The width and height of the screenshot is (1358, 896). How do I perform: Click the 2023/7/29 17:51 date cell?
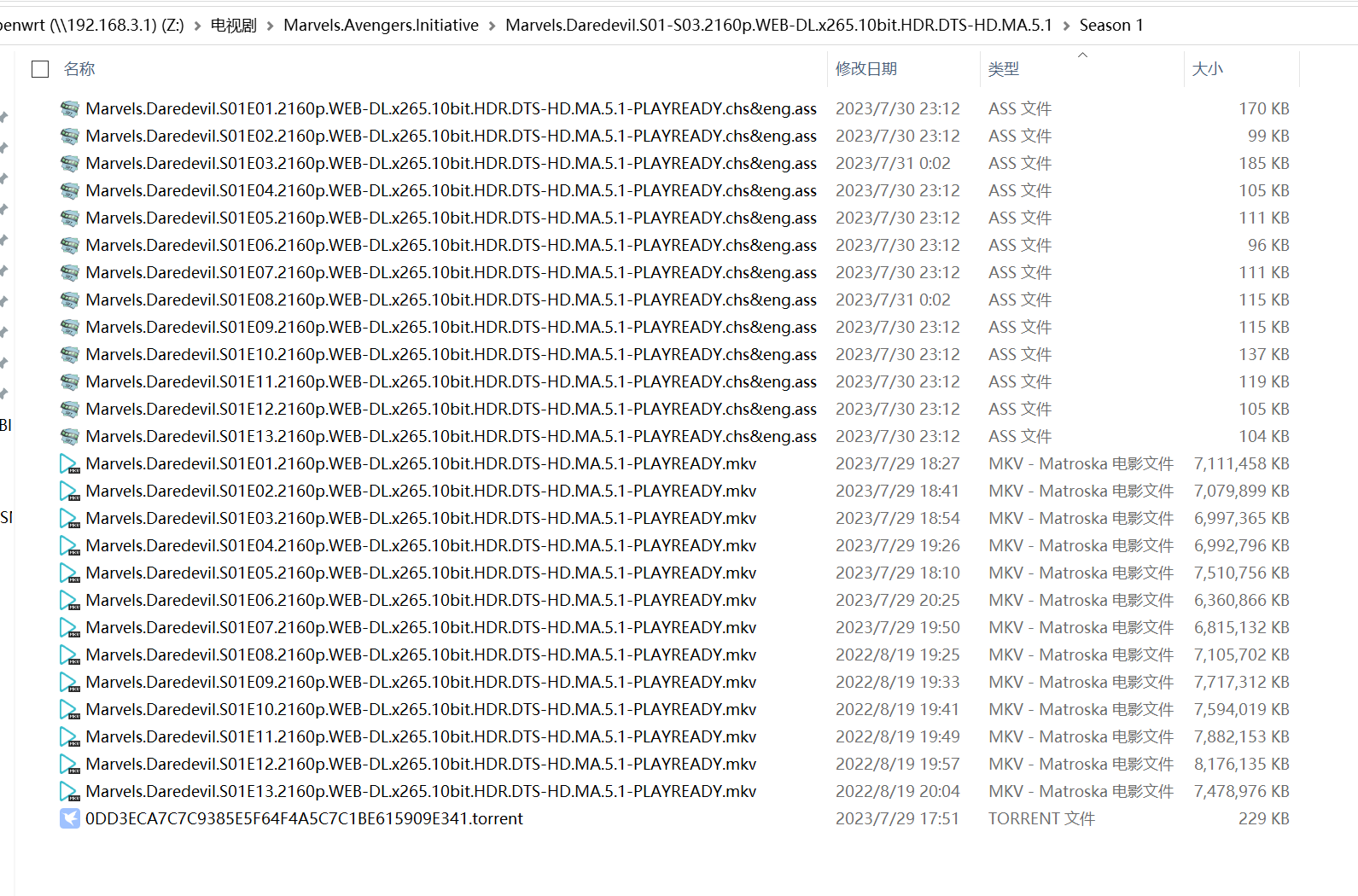point(898,818)
